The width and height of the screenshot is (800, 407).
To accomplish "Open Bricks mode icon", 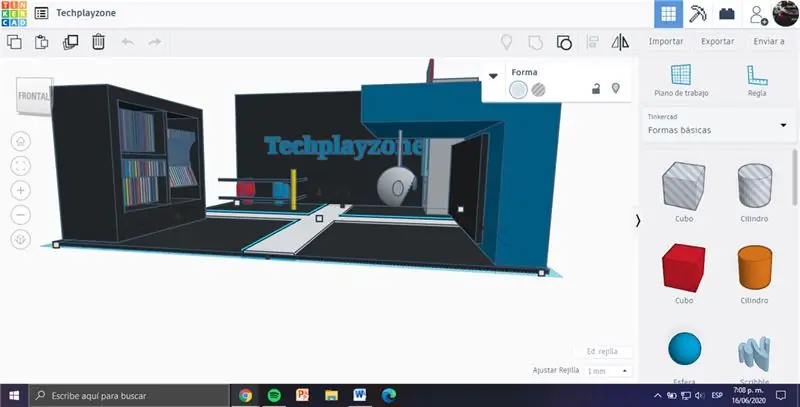I will [727, 14].
